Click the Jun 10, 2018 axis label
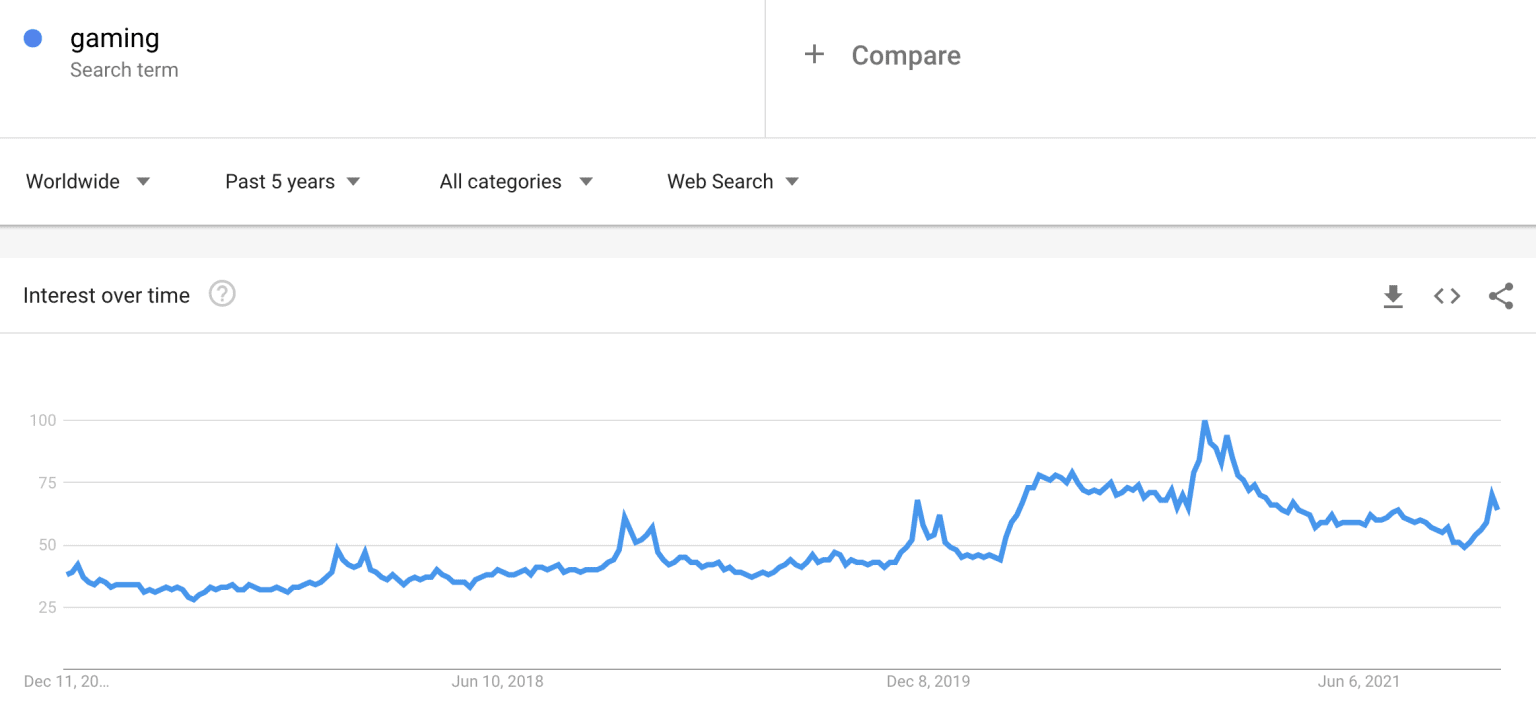The height and width of the screenshot is (709, 1536). pos(497,681)
